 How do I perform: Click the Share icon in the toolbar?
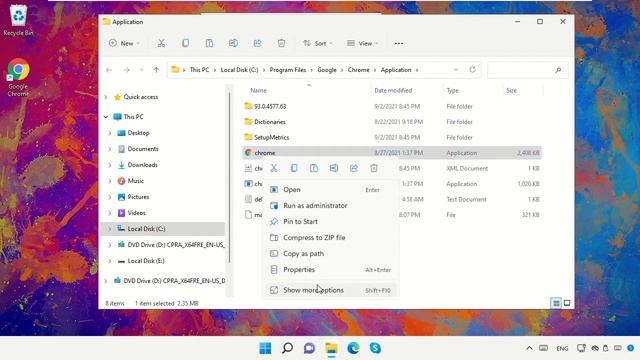coord(258,43)
